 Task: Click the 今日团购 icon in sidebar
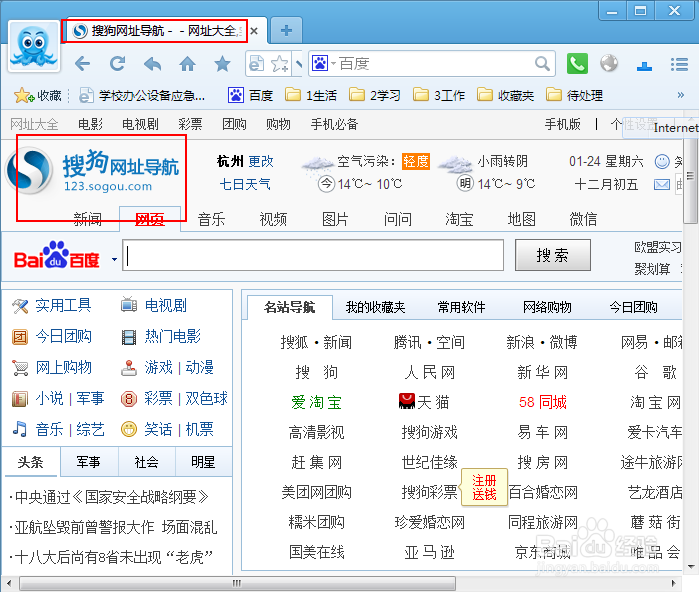tap(20, 337)
